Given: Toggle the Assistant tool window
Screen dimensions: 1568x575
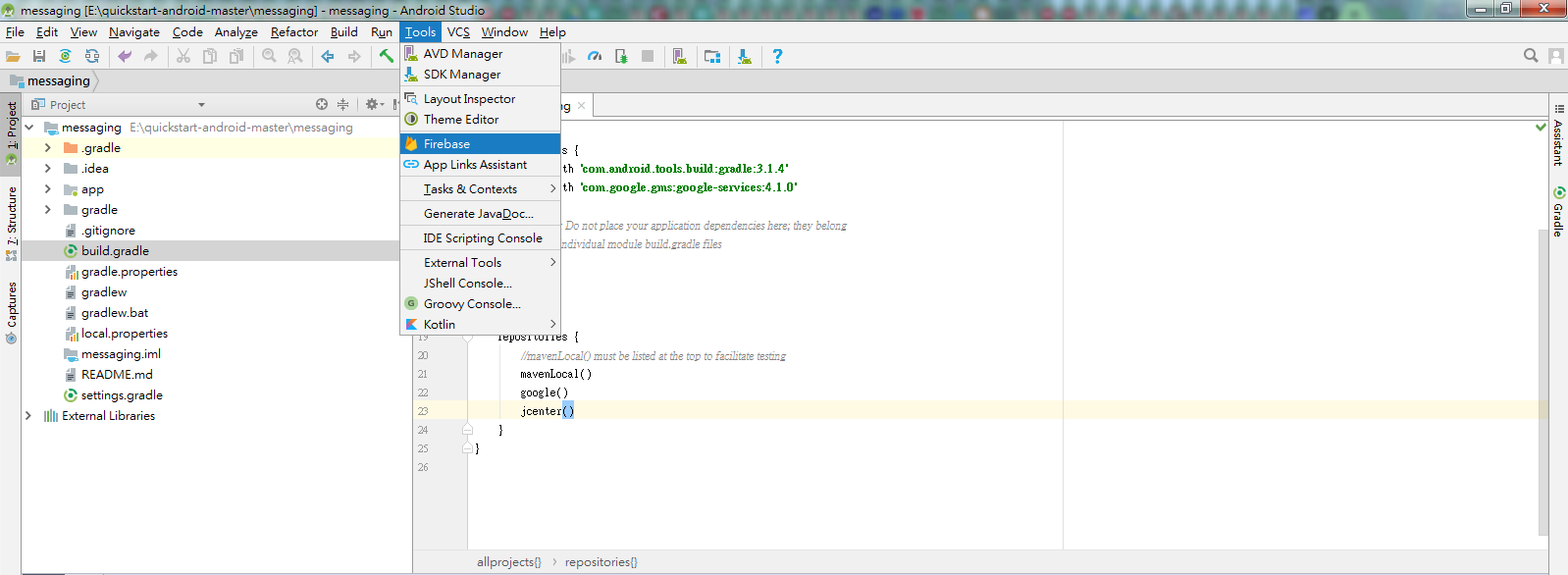Looking at the screenshot, I should click(x=1558, y=133).
